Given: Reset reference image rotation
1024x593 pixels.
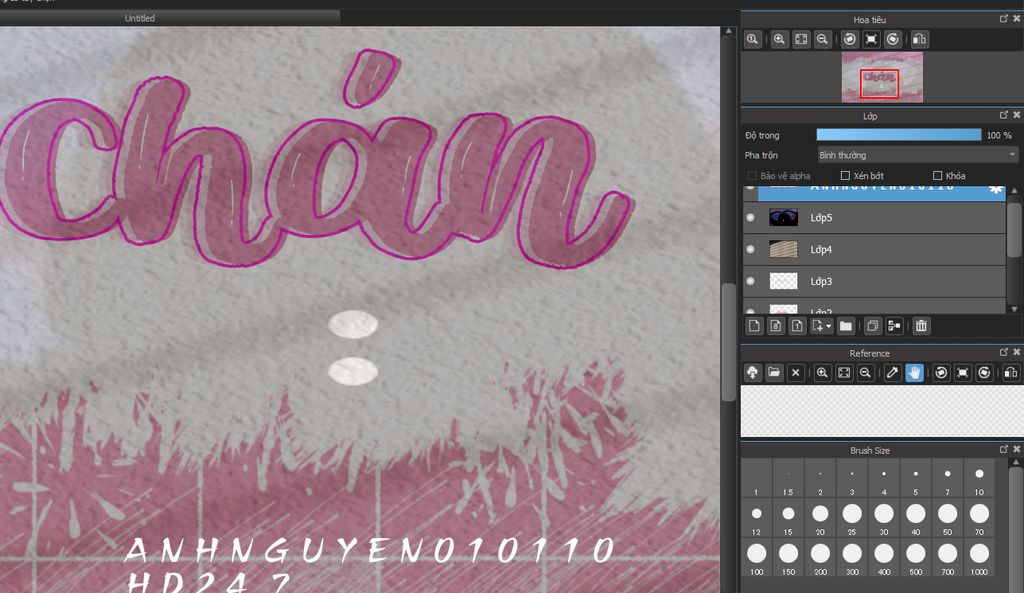Looking at the screenshot, I should coord(963,372).
